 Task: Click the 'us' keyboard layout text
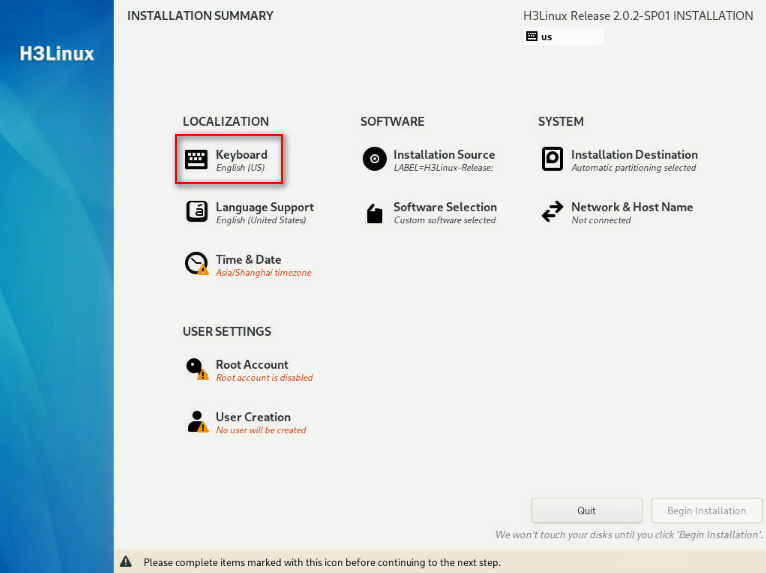pos(546,37)
